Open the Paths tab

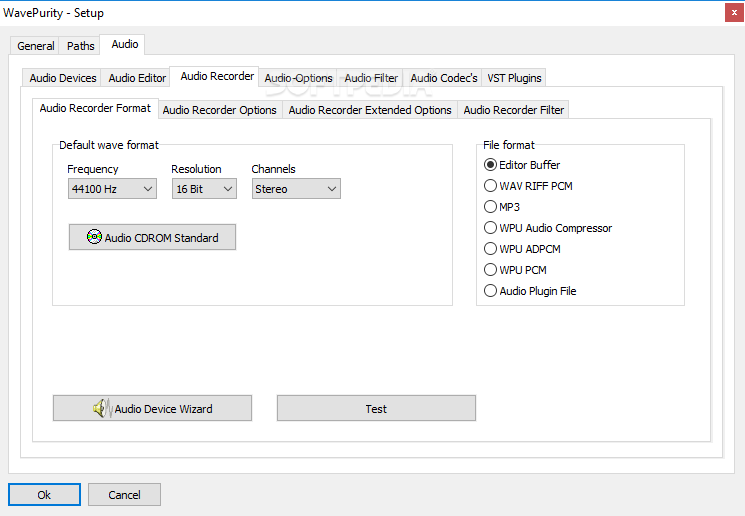[80, 46]
